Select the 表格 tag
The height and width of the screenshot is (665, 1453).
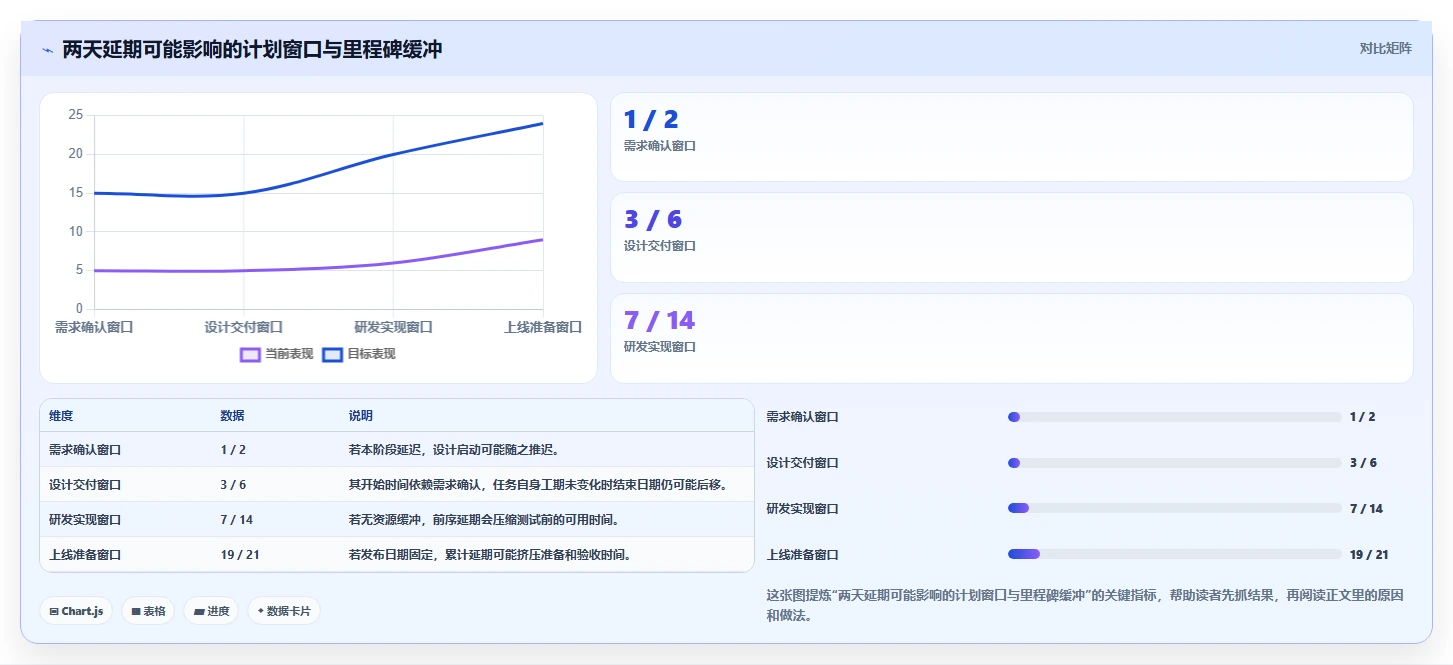point(148,611)
